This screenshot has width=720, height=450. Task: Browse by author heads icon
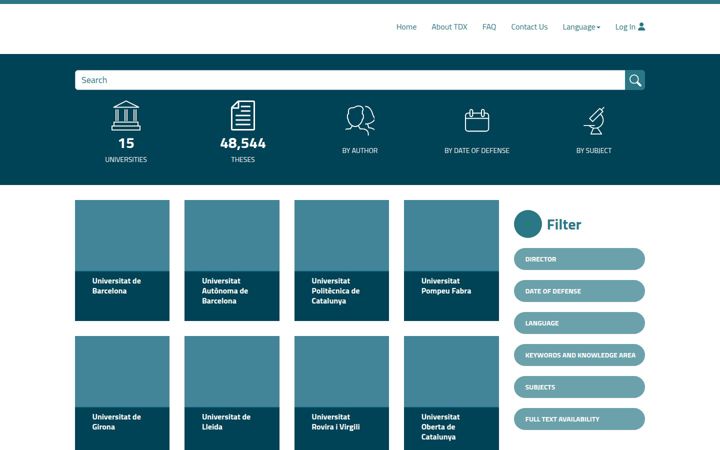(x=360, y=120)
